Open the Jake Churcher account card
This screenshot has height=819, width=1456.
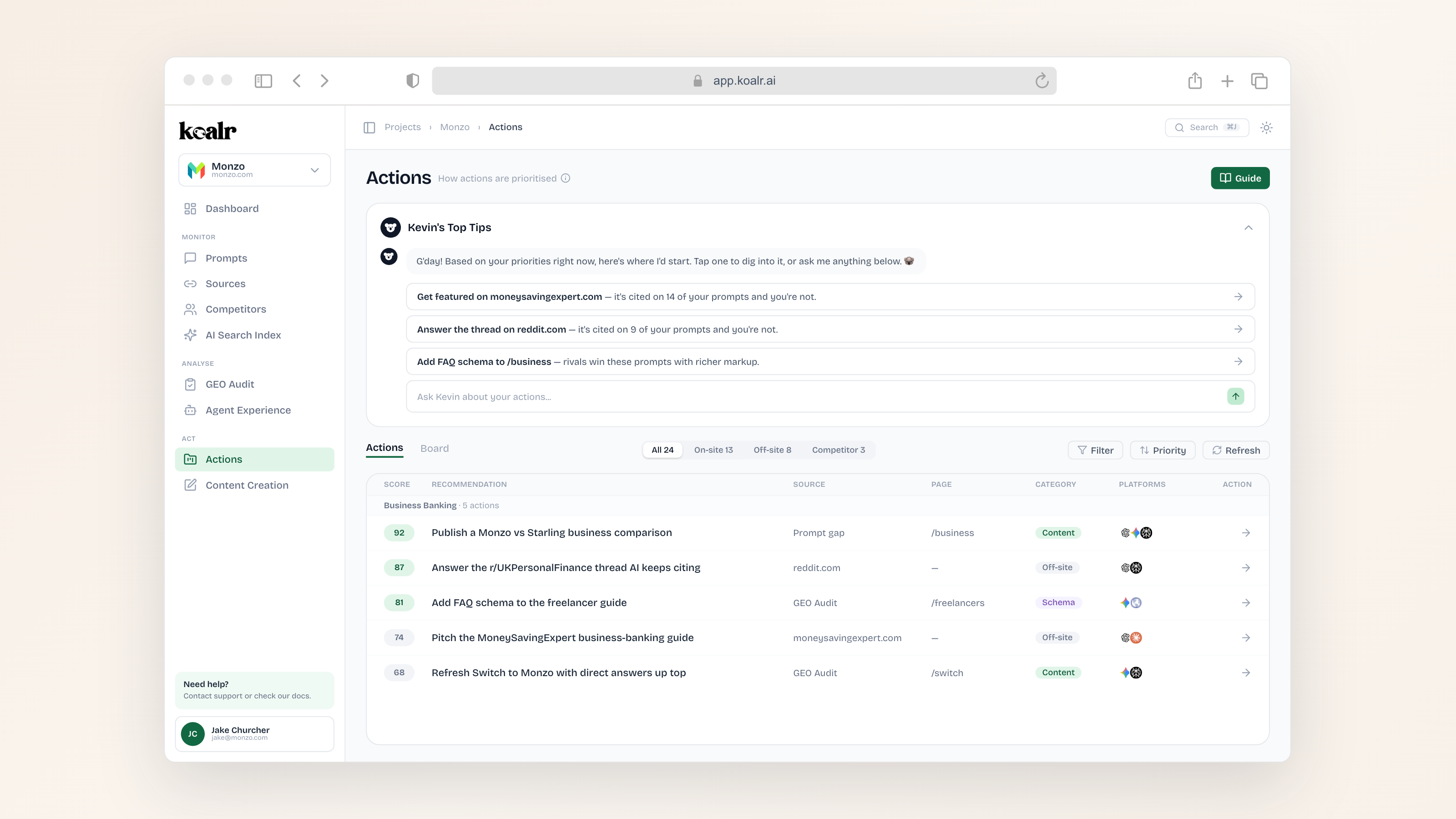(x=254, y=734)
